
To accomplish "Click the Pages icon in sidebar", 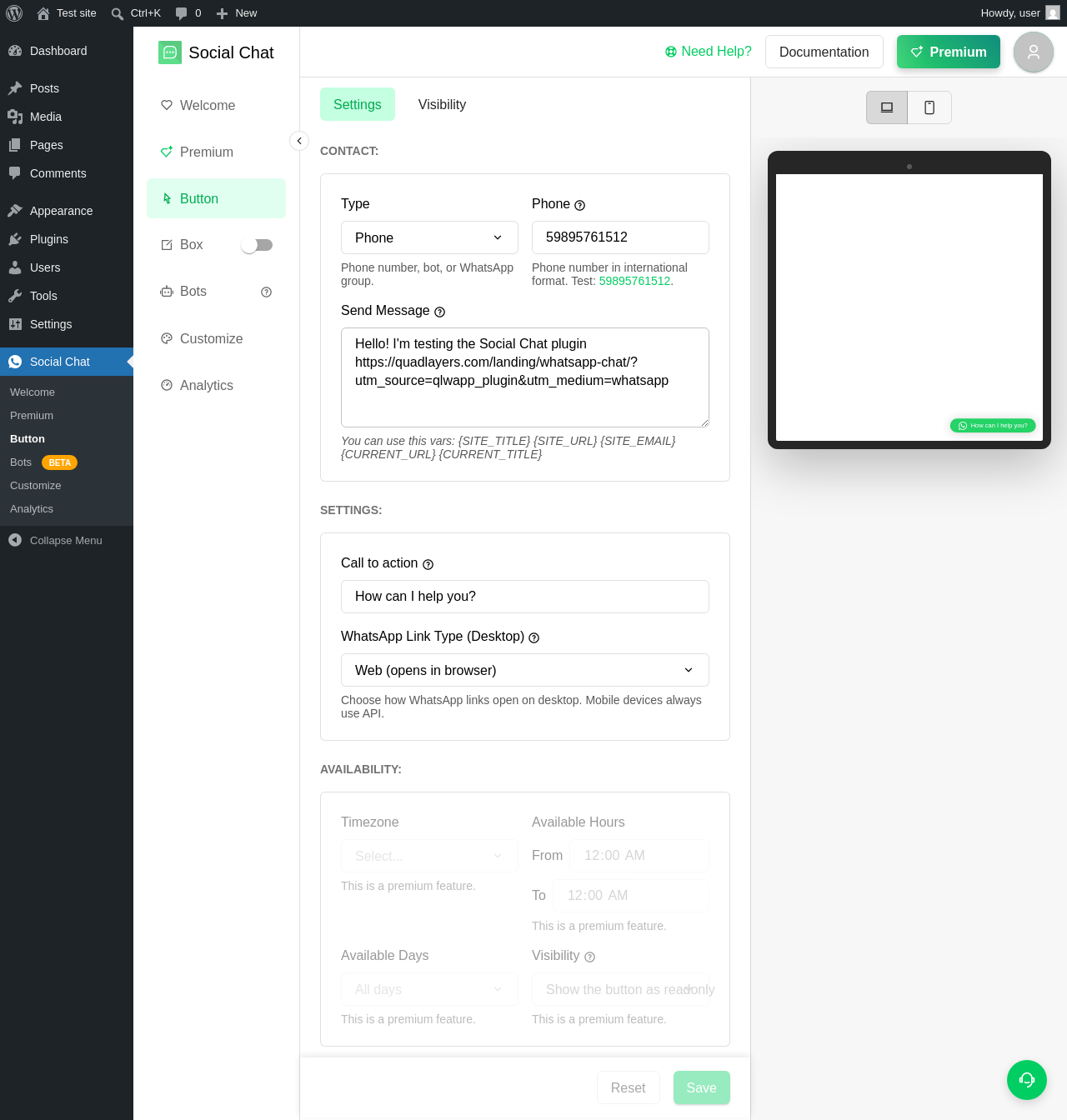I will click(15, 145).
